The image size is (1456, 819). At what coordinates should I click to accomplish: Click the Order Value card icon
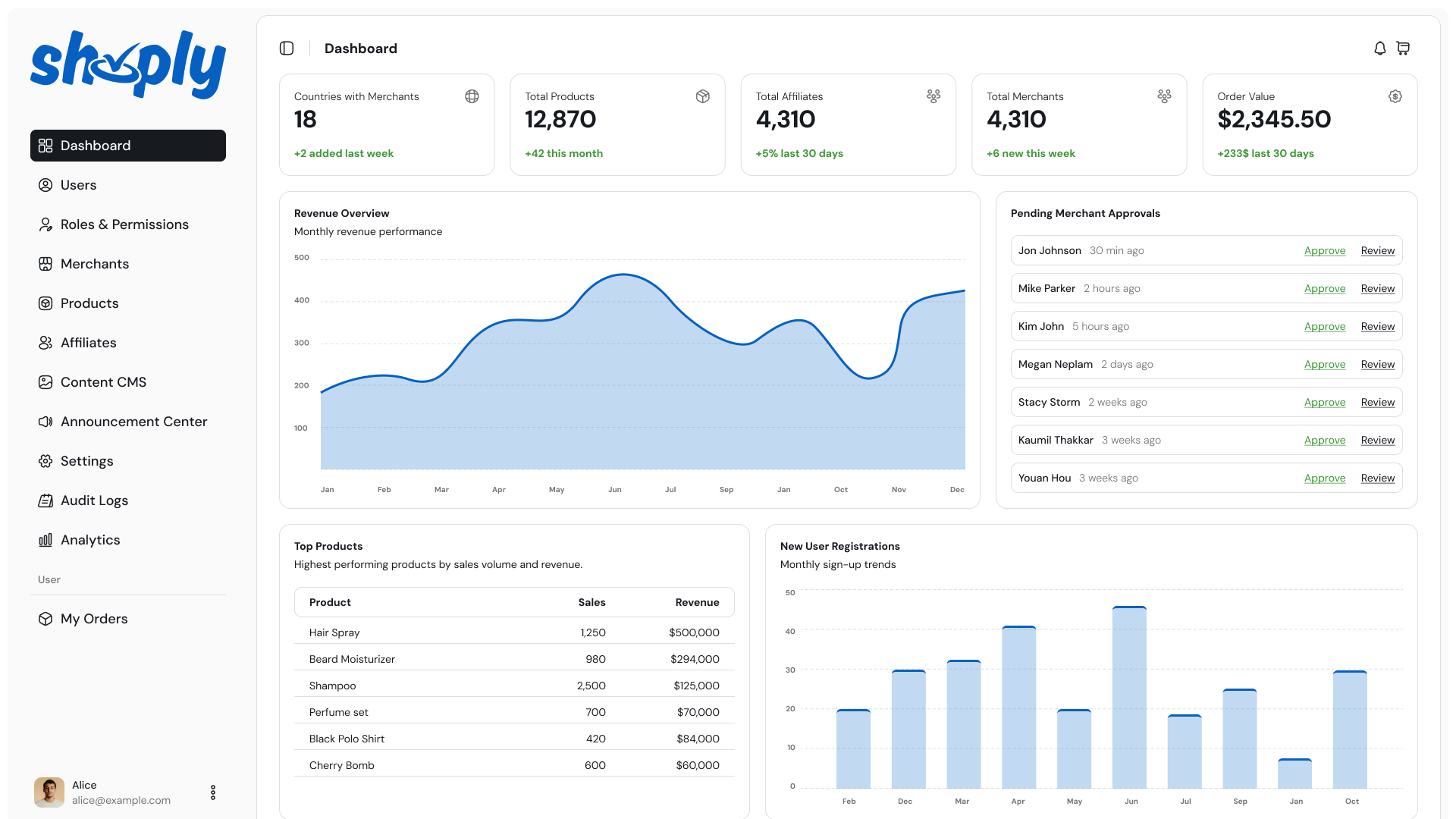click(x=1395, y=96)
